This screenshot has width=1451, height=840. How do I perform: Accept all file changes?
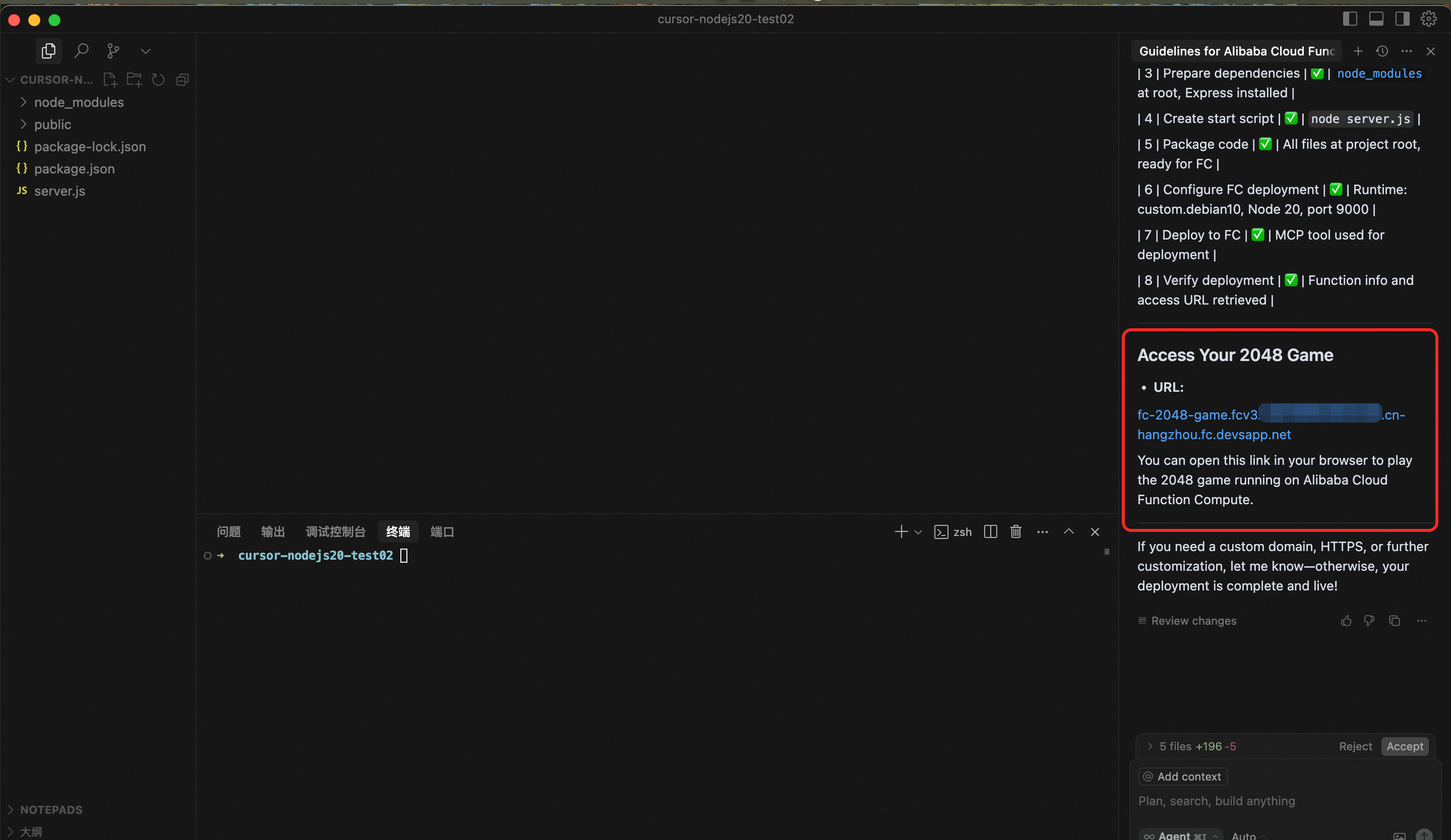[x=1404, y=746]
